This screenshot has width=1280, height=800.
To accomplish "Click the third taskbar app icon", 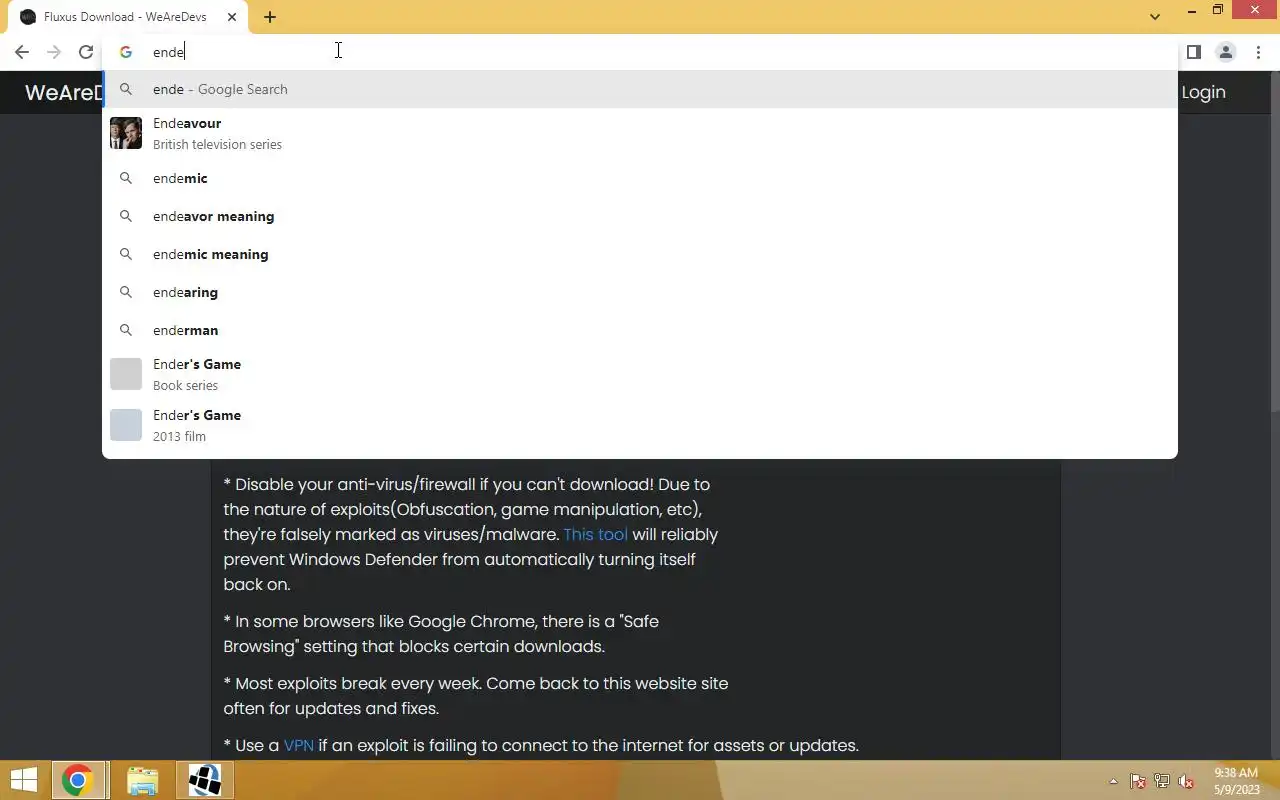I will click(x=205, y=780).
